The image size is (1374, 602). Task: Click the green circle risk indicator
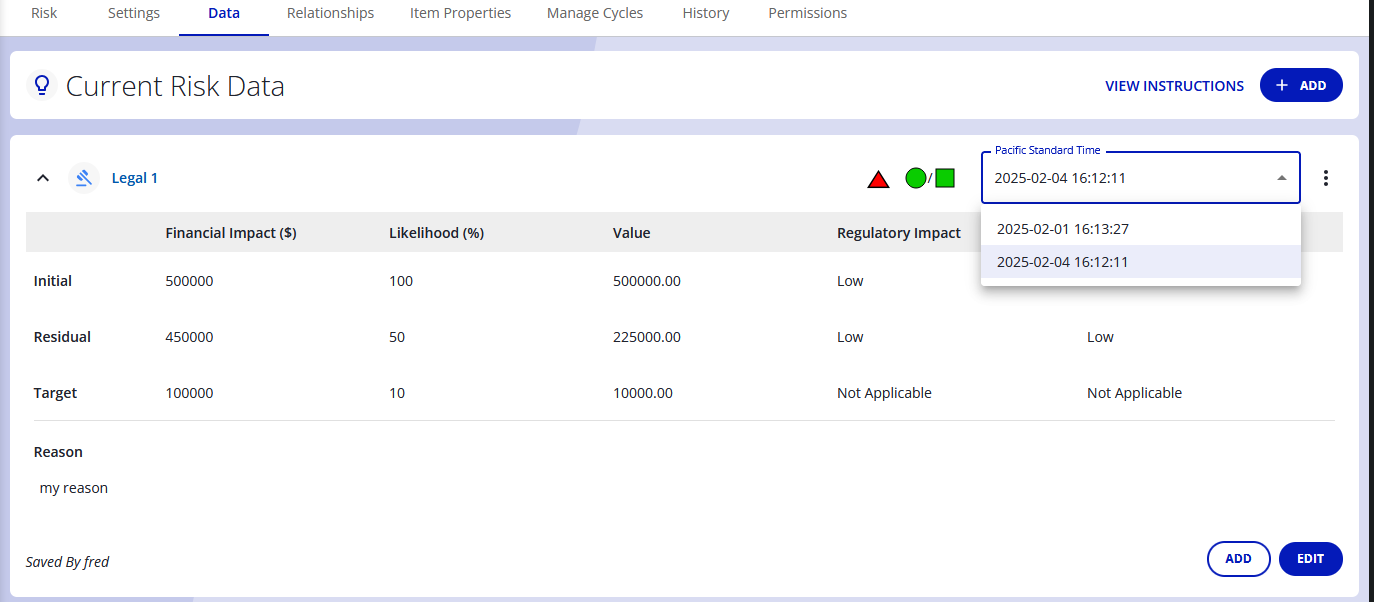(x=915, y=178)
